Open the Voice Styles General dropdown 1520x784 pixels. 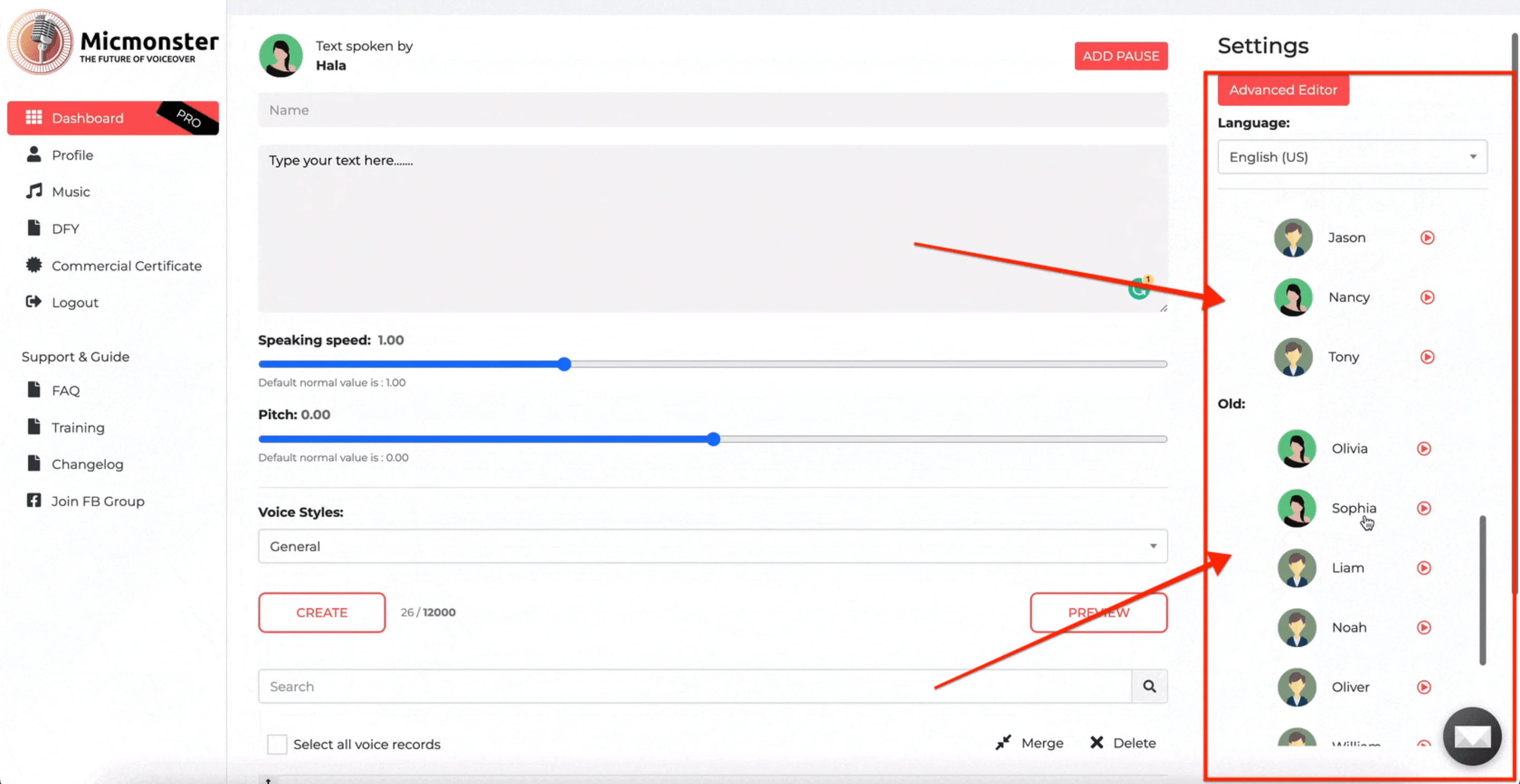tap(713, 546)
